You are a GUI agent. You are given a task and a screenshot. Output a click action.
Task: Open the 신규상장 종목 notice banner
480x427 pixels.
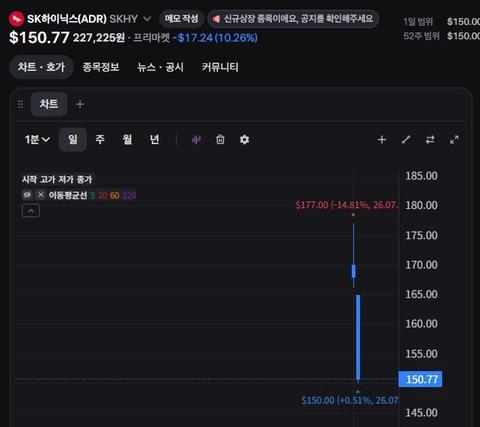point(293,19)
